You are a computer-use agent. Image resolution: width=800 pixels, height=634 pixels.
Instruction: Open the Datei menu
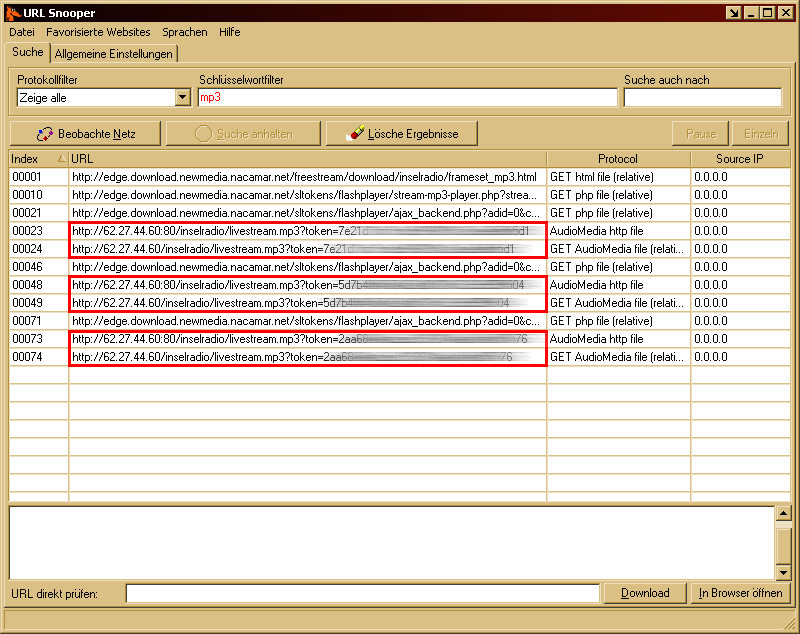click(x=22, y=32)
